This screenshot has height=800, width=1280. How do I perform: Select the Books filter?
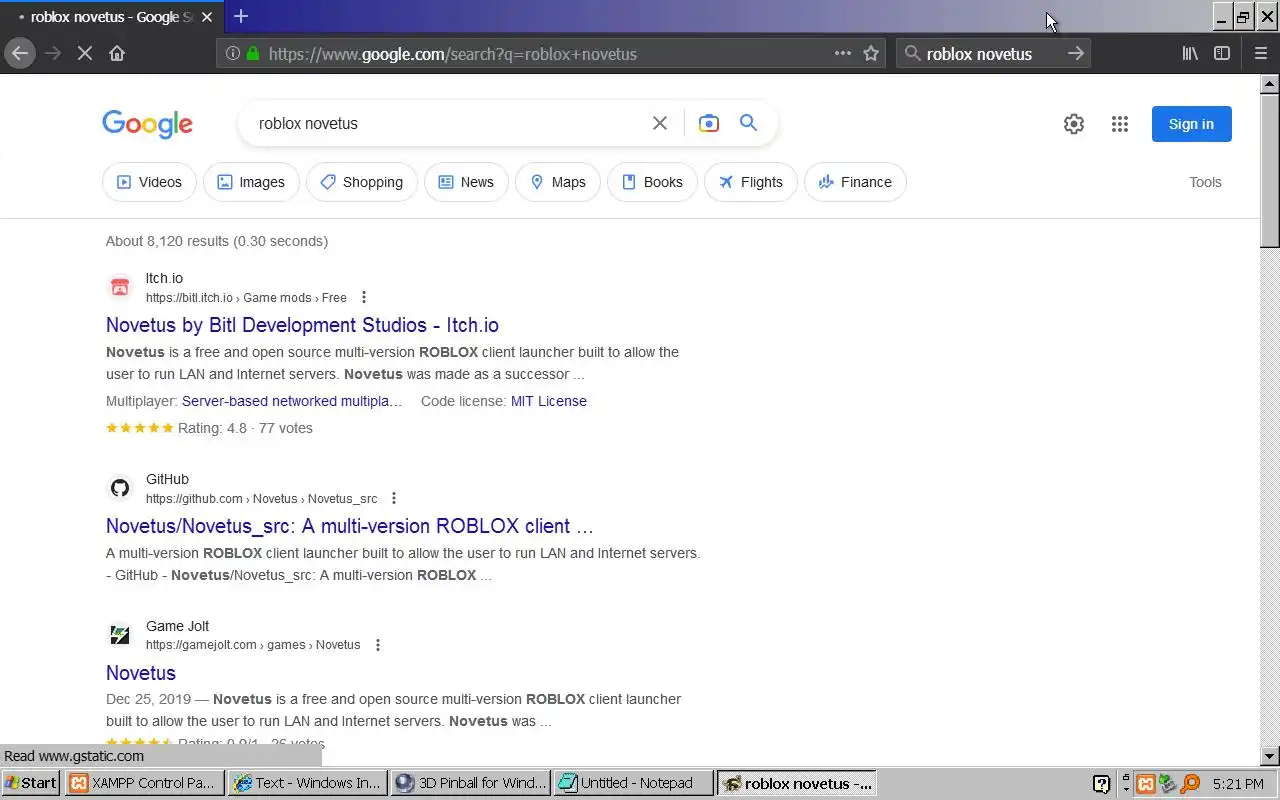(652, 182)
